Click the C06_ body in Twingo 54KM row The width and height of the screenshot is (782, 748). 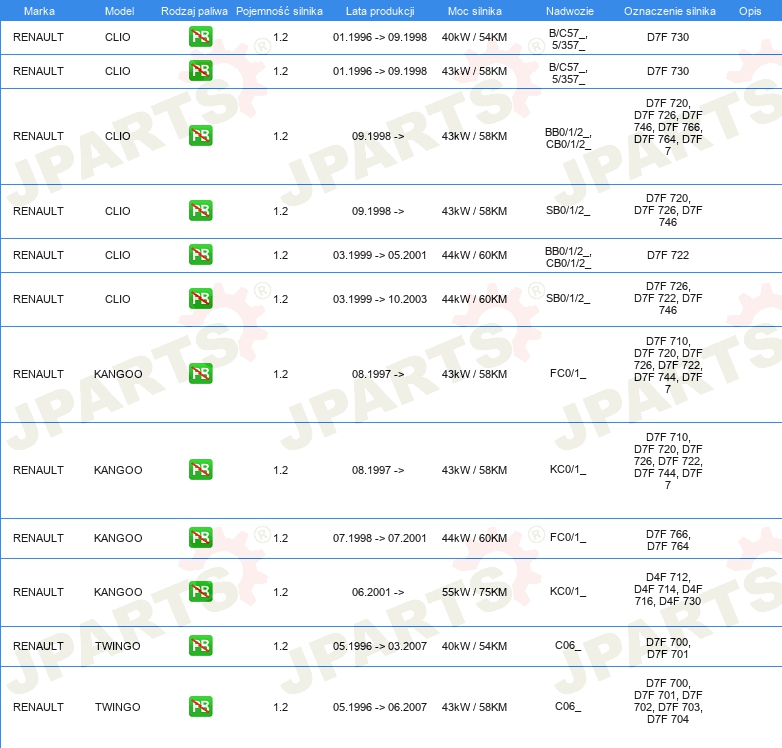[x=568, y=645]
